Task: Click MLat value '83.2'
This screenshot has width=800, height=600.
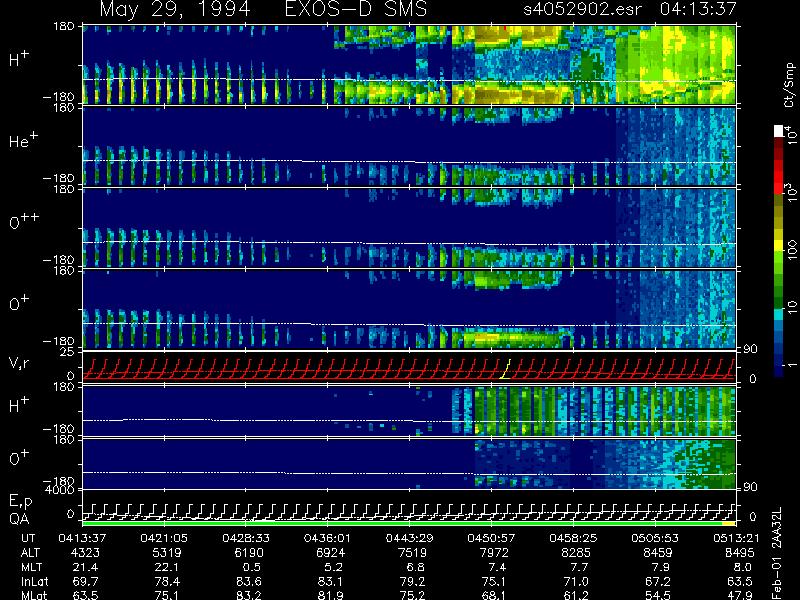Action: click(251, 595)
